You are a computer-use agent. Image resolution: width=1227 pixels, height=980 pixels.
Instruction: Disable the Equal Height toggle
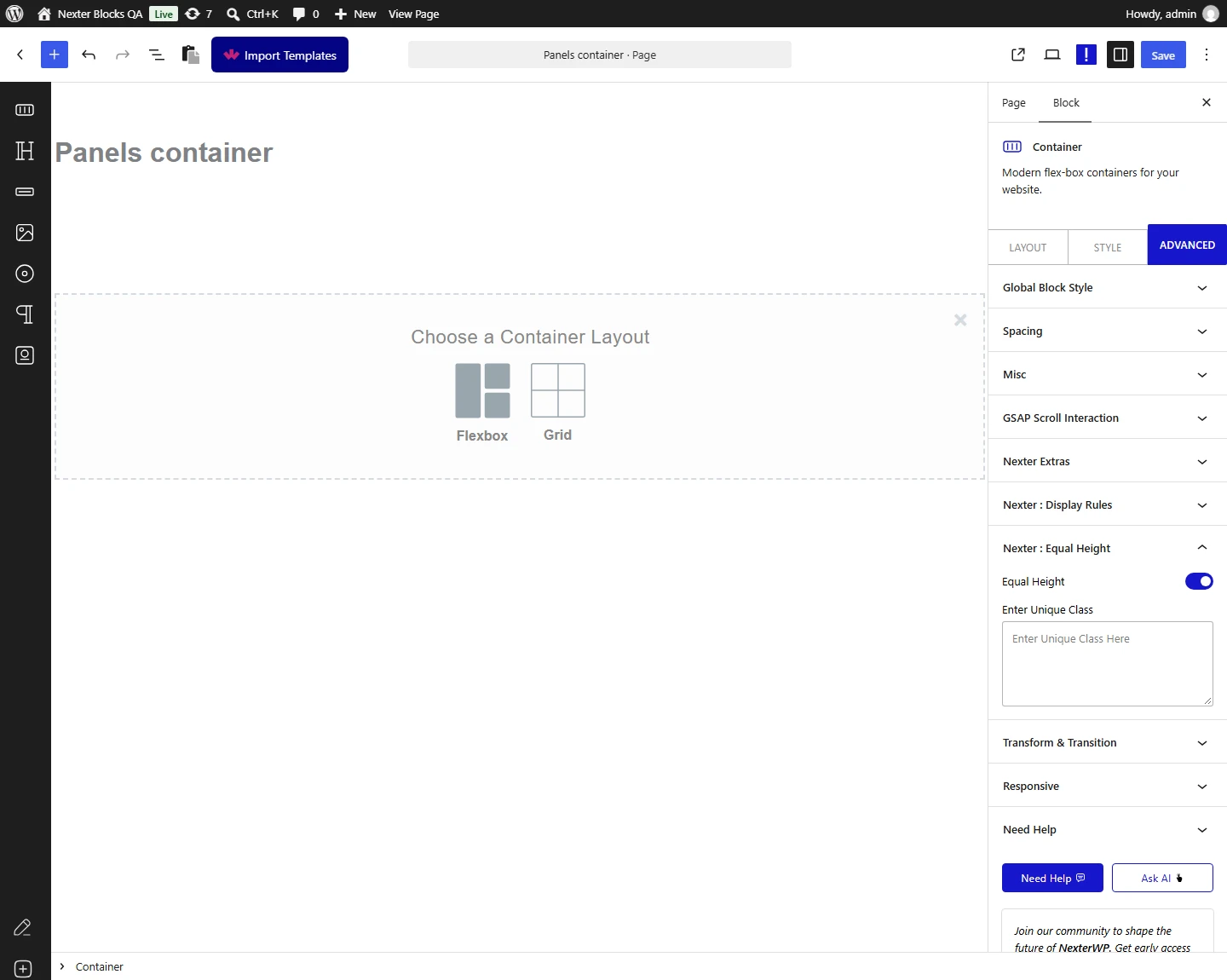coord(1199,581)
